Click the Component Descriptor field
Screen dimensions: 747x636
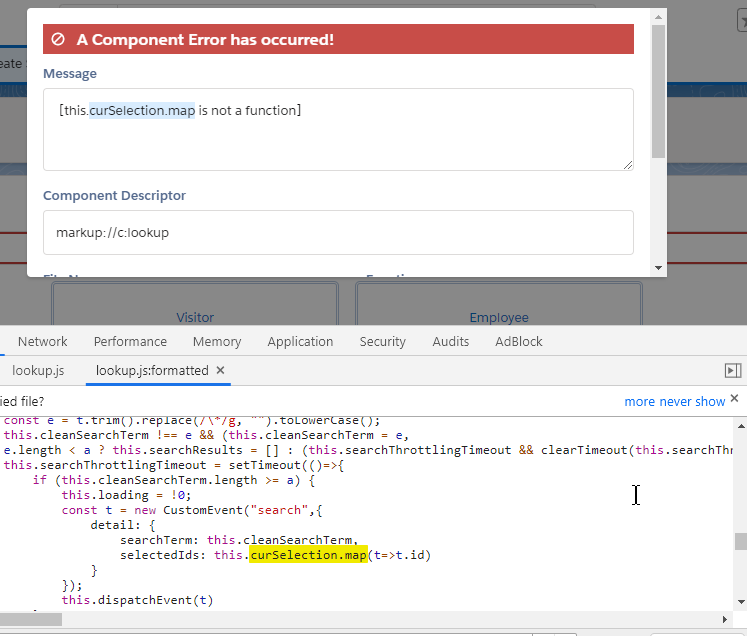click(338, 232)
